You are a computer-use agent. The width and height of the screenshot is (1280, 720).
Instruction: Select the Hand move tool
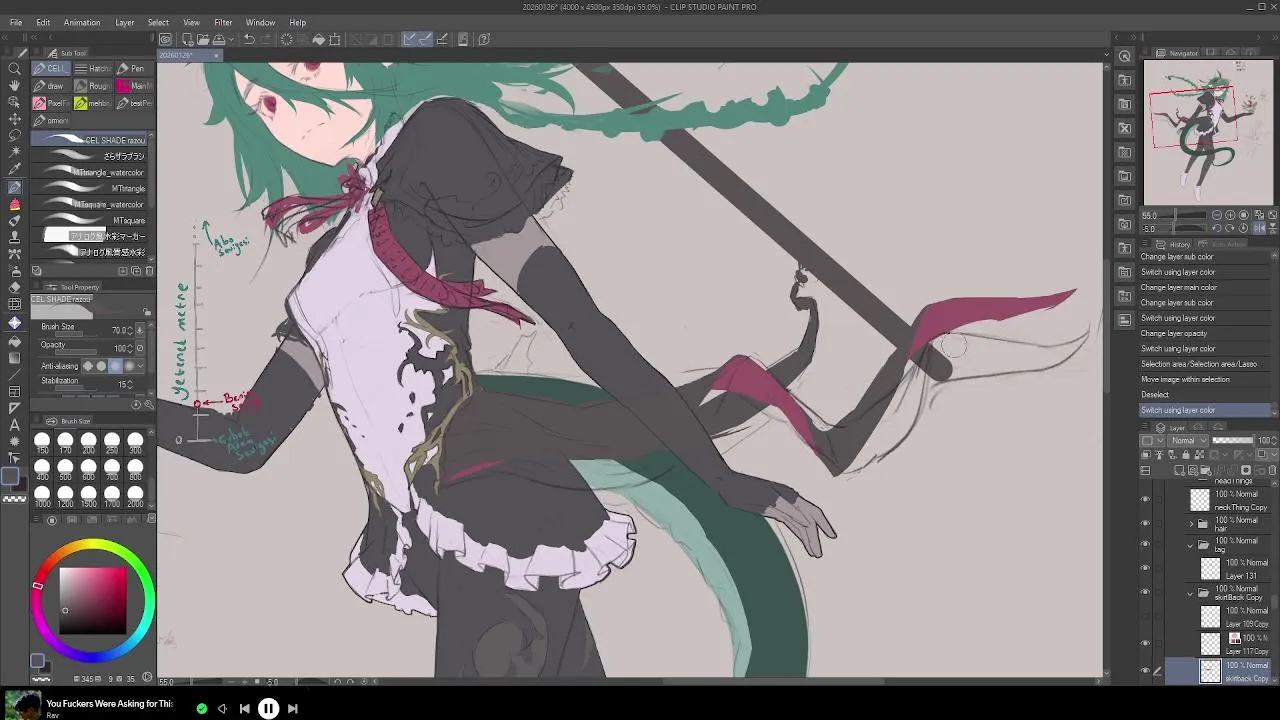(x=15, y=86)
